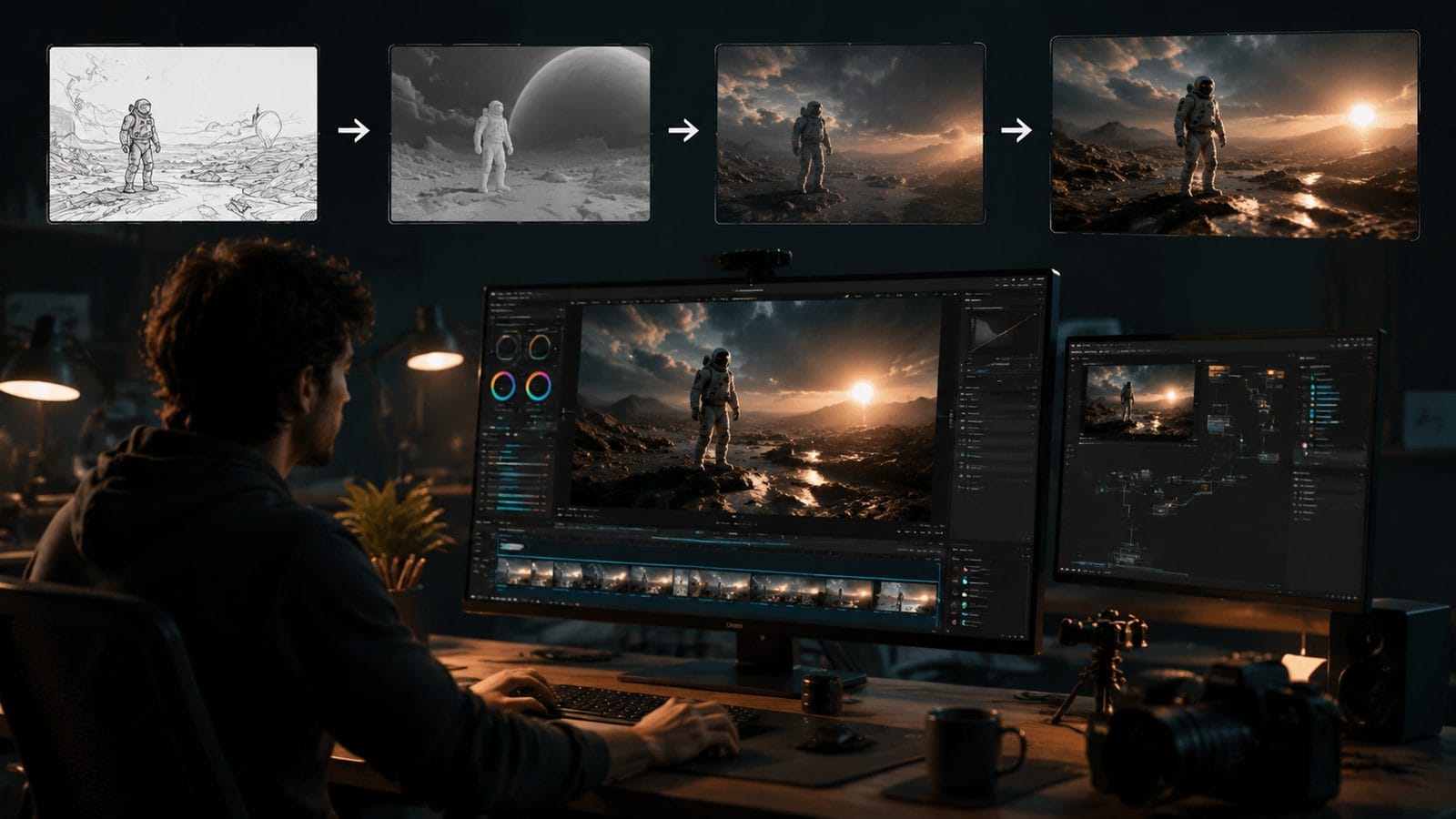Click the curves graph in the main monitor's right panel
Viewport: 1456px width, 819px height.
1004,332
